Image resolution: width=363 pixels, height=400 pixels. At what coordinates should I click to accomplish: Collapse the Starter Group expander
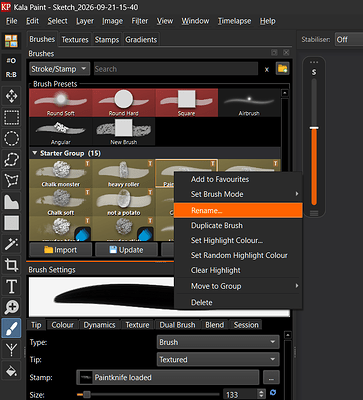pyautogui.click(x=34, y=153)
